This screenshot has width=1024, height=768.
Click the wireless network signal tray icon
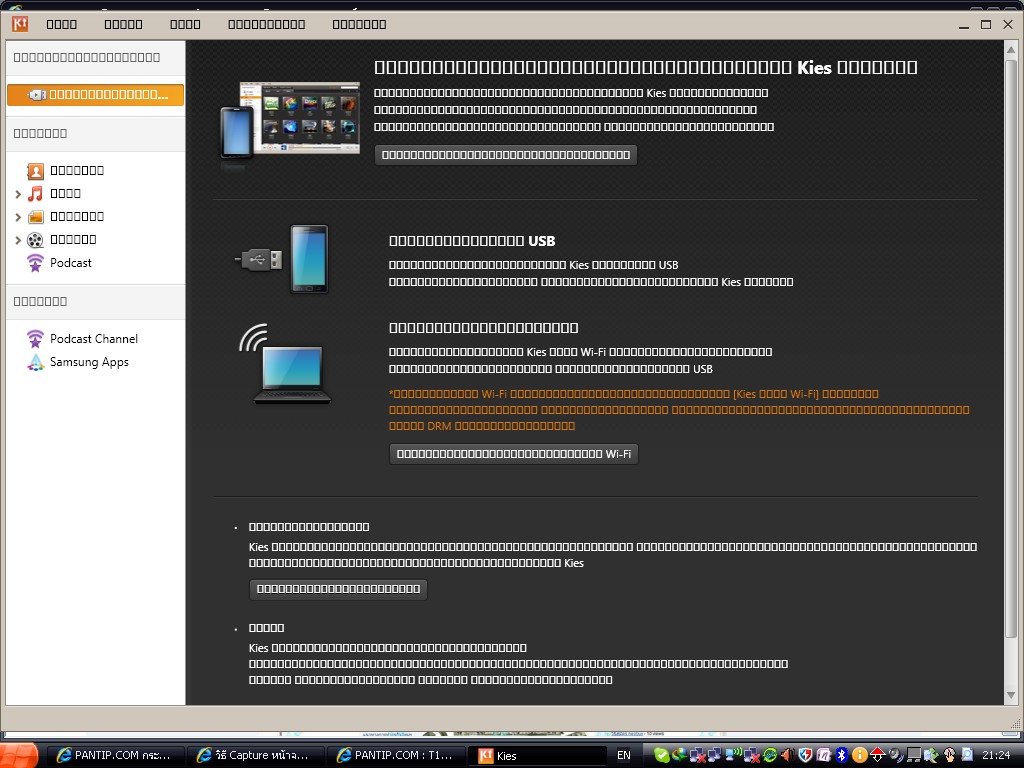pyautogui.click(x=734, y=756)
